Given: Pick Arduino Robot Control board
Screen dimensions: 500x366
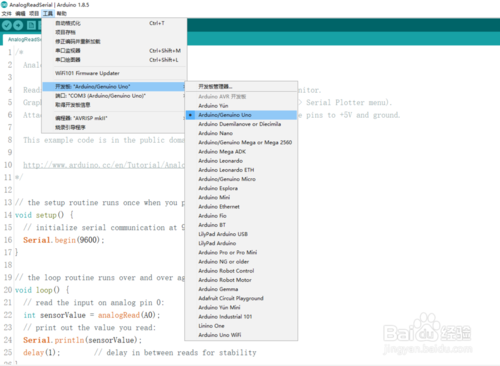Looking at the screenshot, I should (241, 271).
